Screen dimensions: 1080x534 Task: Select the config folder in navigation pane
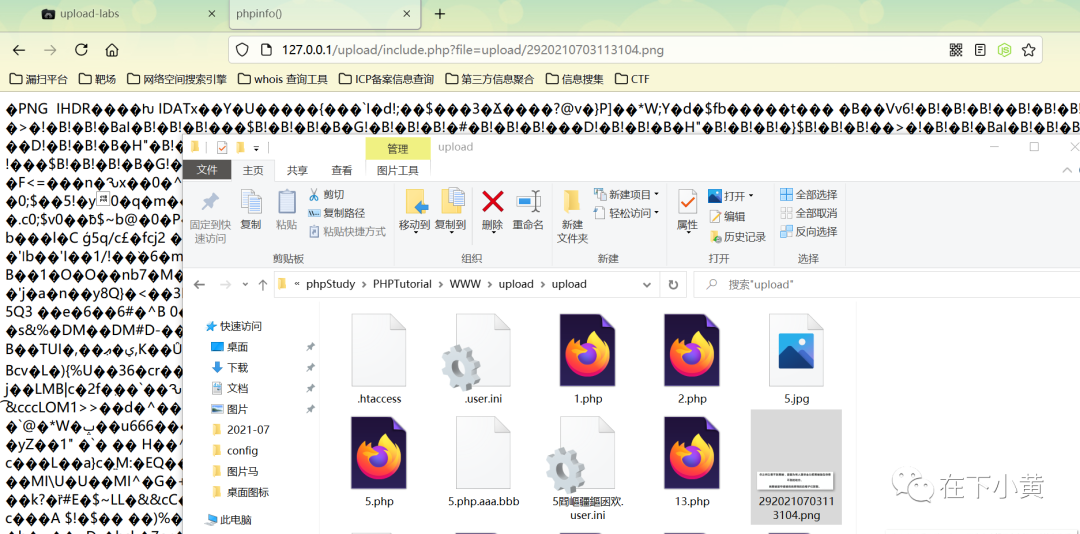tap(236, 450)
